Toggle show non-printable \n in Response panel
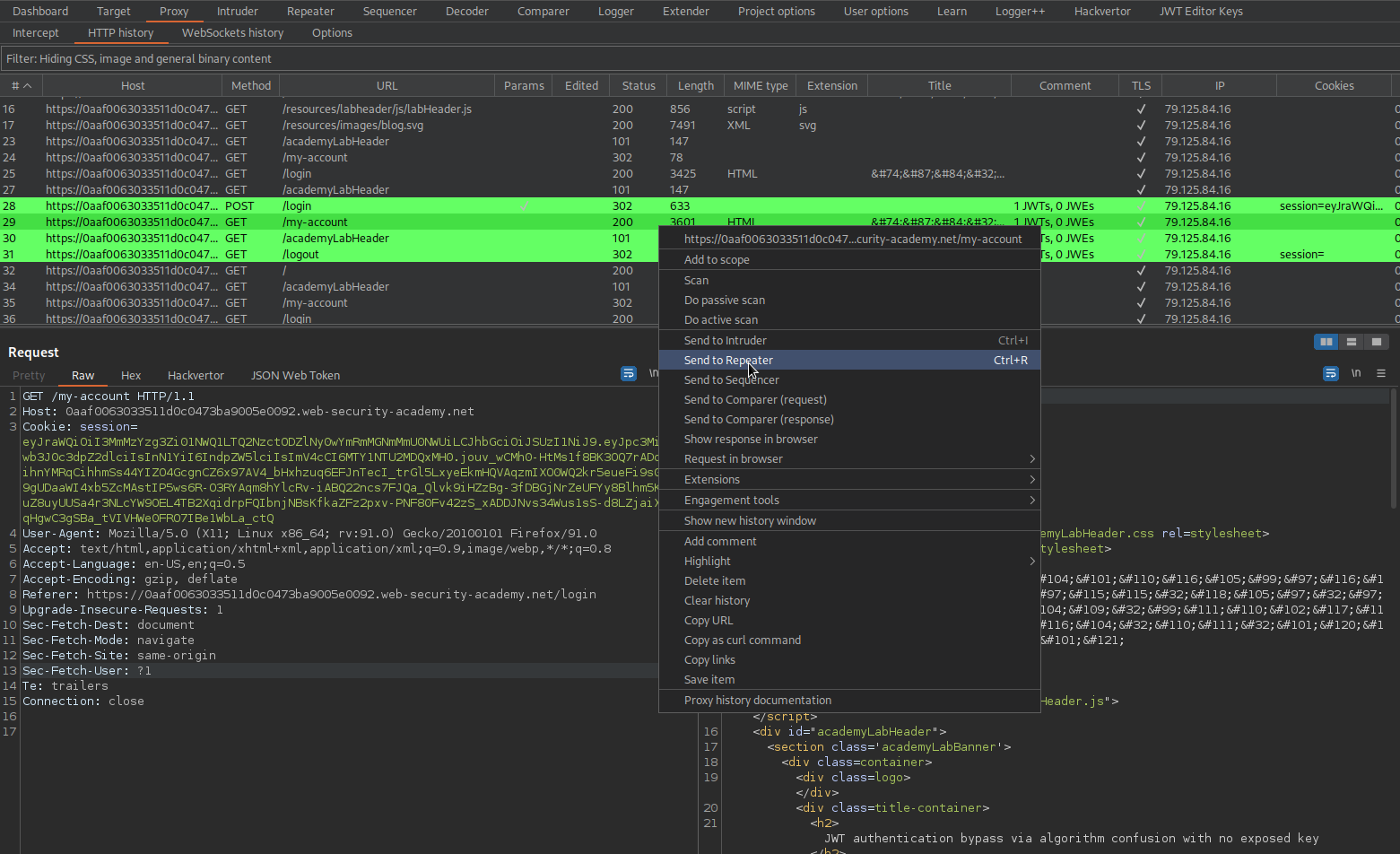 tap(1356, 373)
